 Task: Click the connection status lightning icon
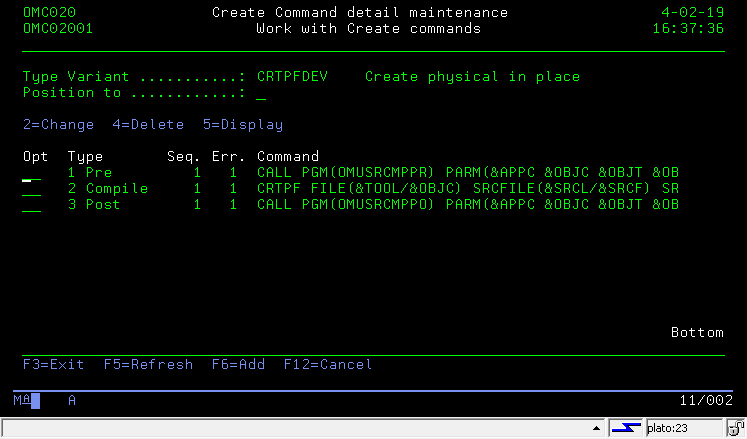(x=627, y=429)
